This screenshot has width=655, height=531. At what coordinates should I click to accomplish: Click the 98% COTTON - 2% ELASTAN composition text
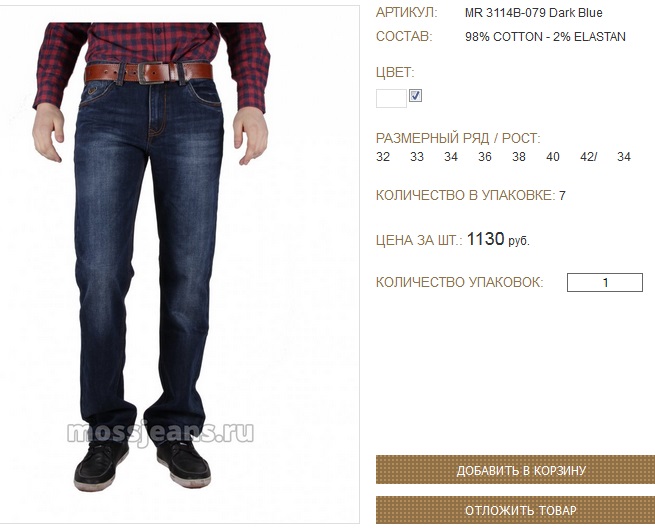click(545, 37)
